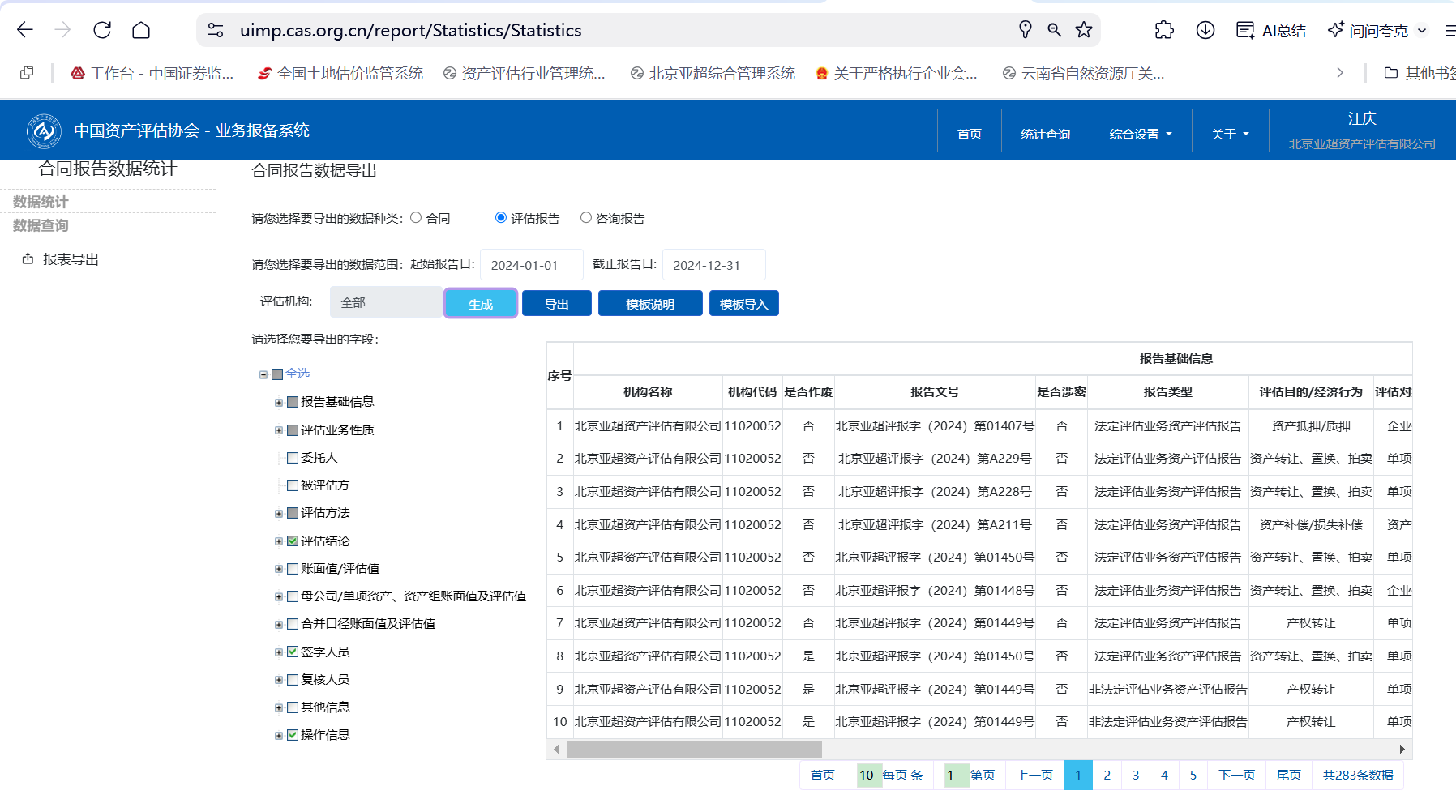Open 报表导出 in left sidebar

click(71, 259)
